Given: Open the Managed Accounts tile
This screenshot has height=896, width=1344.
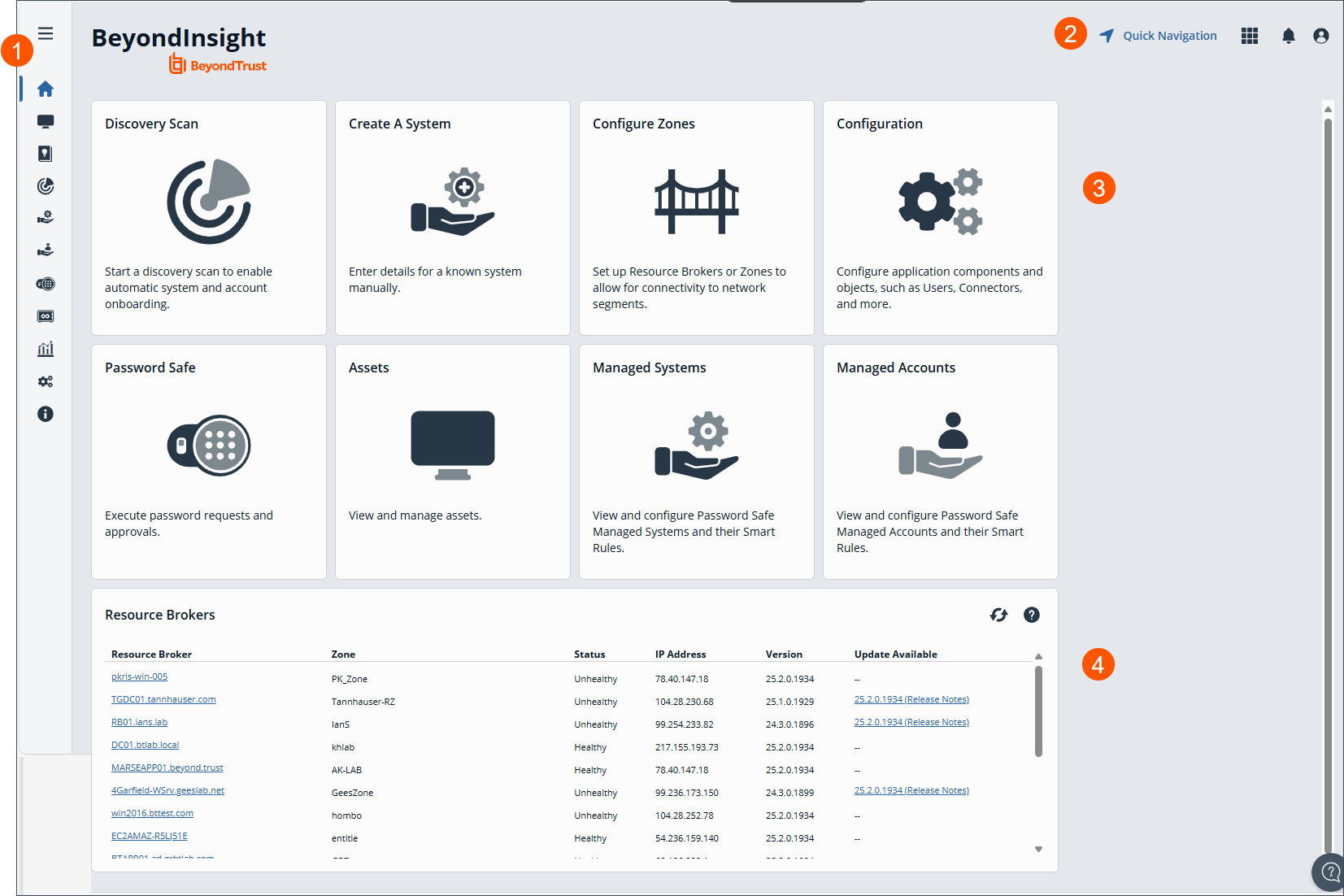Looking at the screenshot, I should tap(941, 462).
